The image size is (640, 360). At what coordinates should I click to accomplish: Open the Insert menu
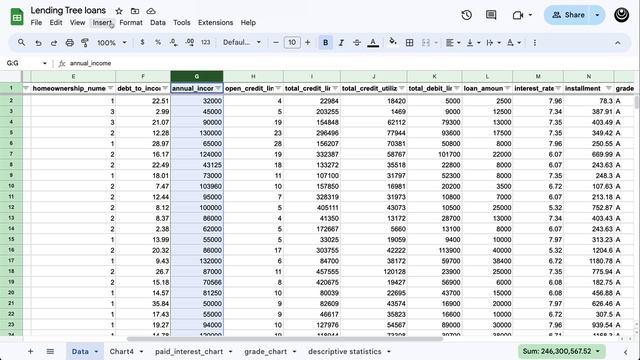[x=102, y=22]
